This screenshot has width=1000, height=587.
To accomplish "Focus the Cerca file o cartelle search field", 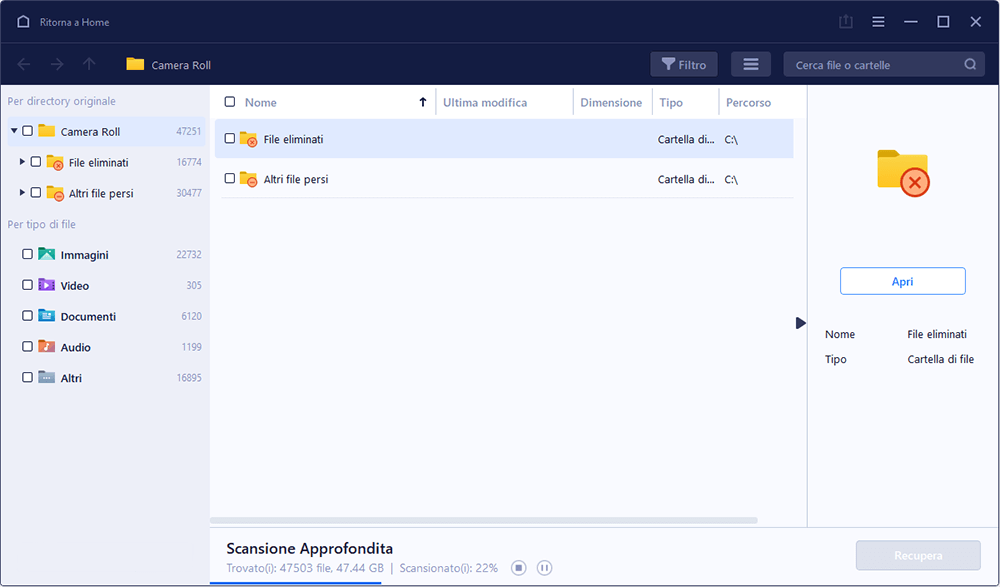I will [883, 64].
